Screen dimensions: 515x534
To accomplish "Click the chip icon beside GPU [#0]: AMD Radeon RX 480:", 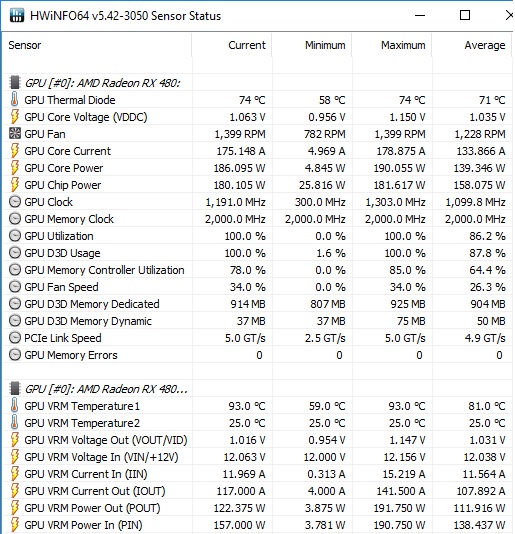I will (15, 83).
